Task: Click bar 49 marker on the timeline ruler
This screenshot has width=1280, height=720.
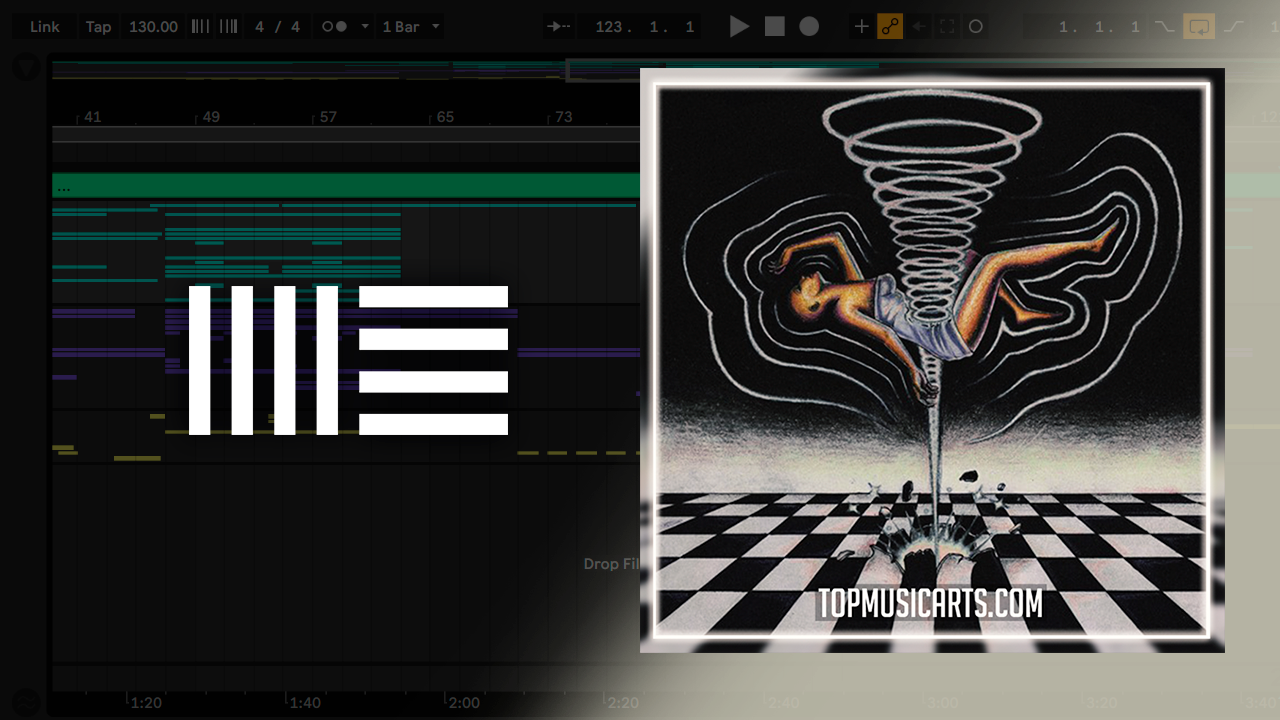Action: pyautogui.click(x=209, y=117)
